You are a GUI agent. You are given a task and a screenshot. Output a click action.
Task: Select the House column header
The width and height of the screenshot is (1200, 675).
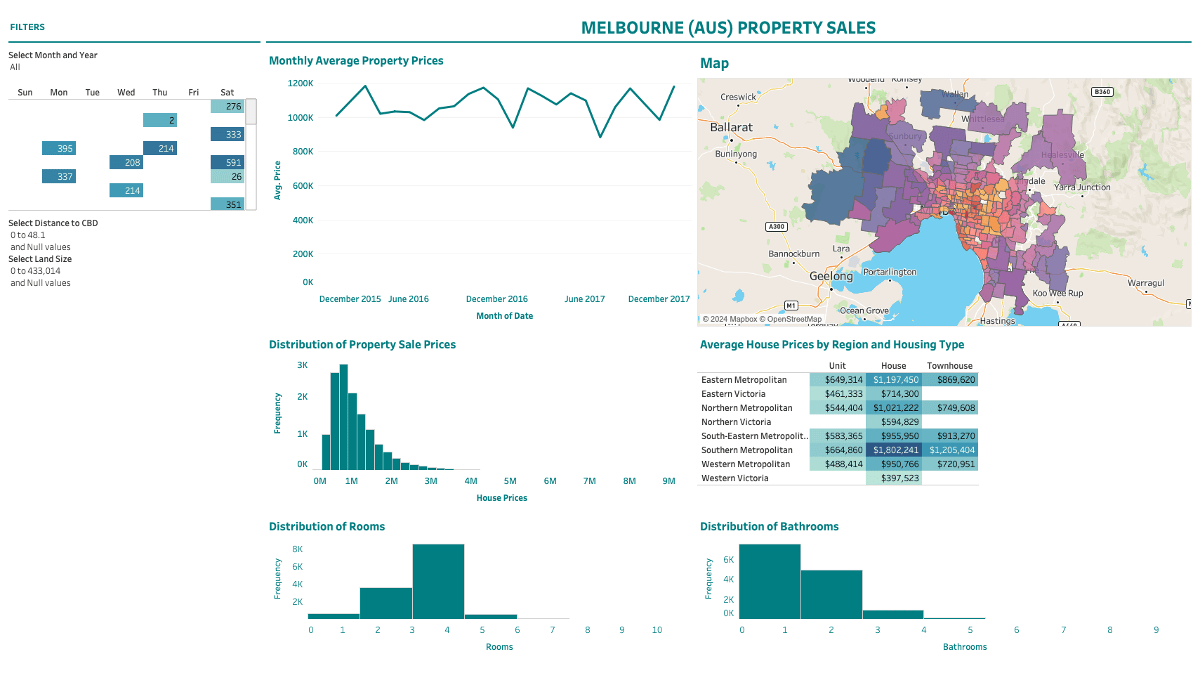893,367
